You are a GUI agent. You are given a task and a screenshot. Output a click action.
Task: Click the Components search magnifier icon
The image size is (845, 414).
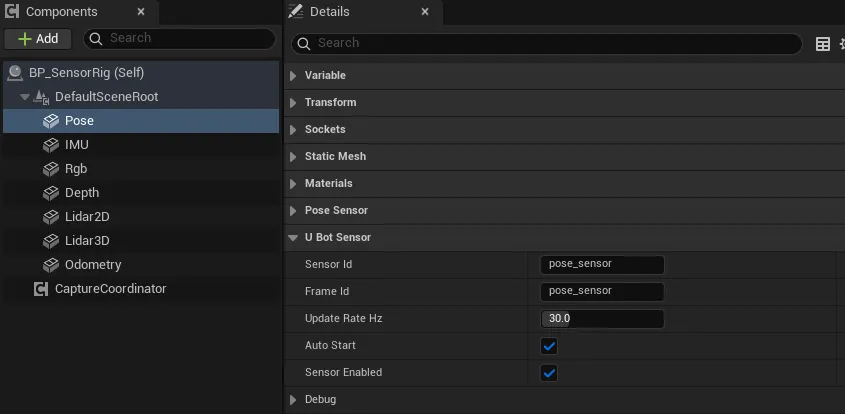pos(96,38)
